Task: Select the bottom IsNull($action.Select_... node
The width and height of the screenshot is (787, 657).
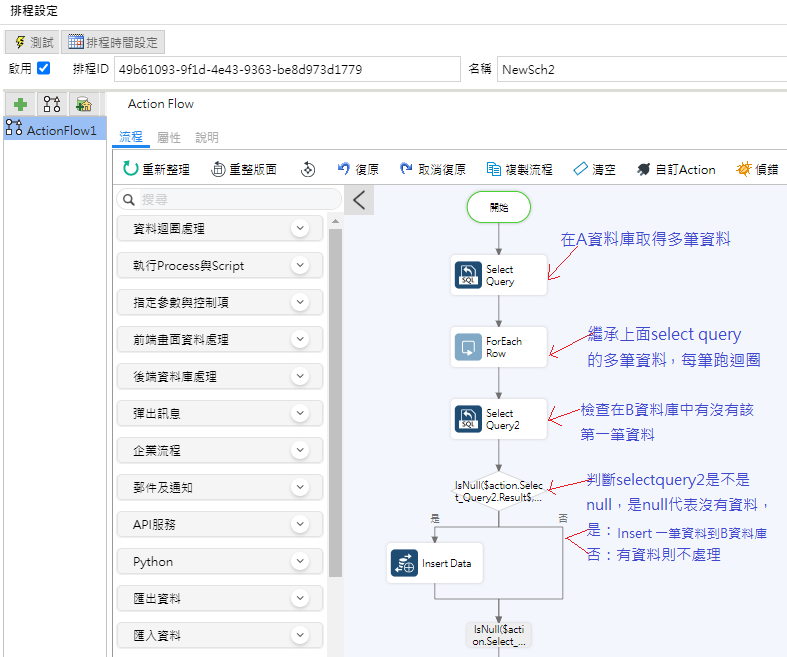Action: 498,635
